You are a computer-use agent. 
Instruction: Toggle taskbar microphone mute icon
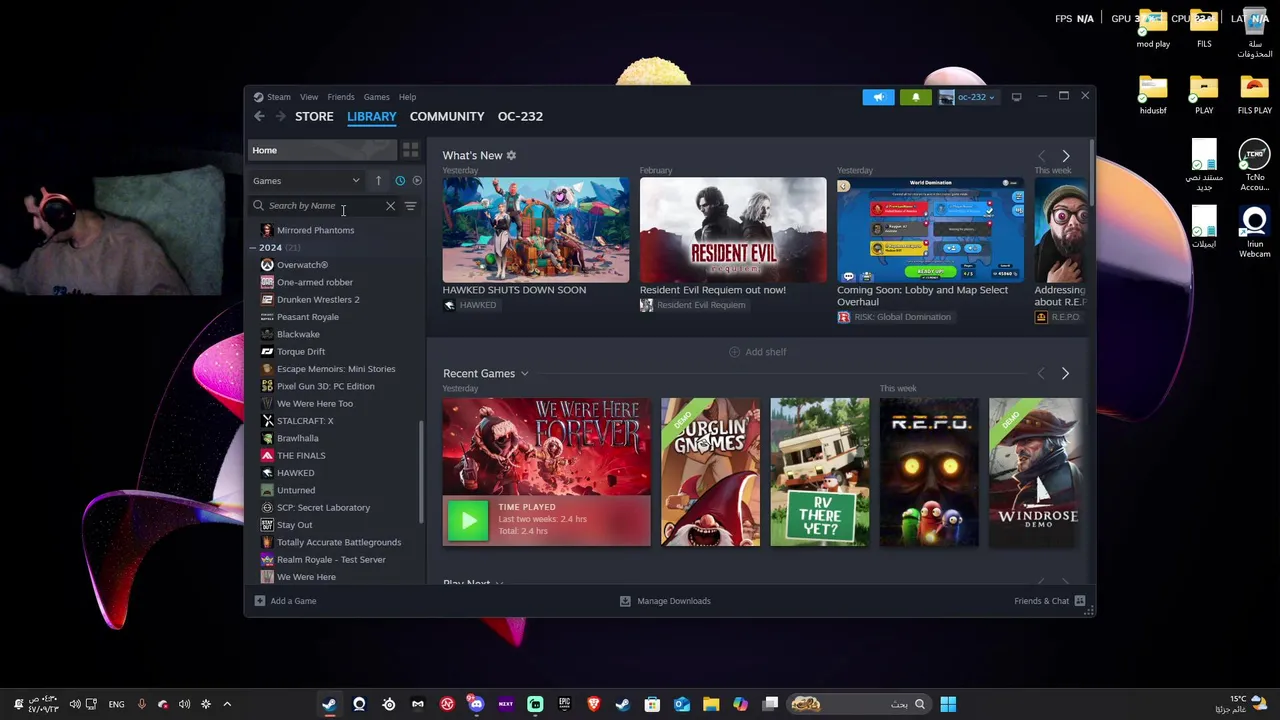coord(141,704)
